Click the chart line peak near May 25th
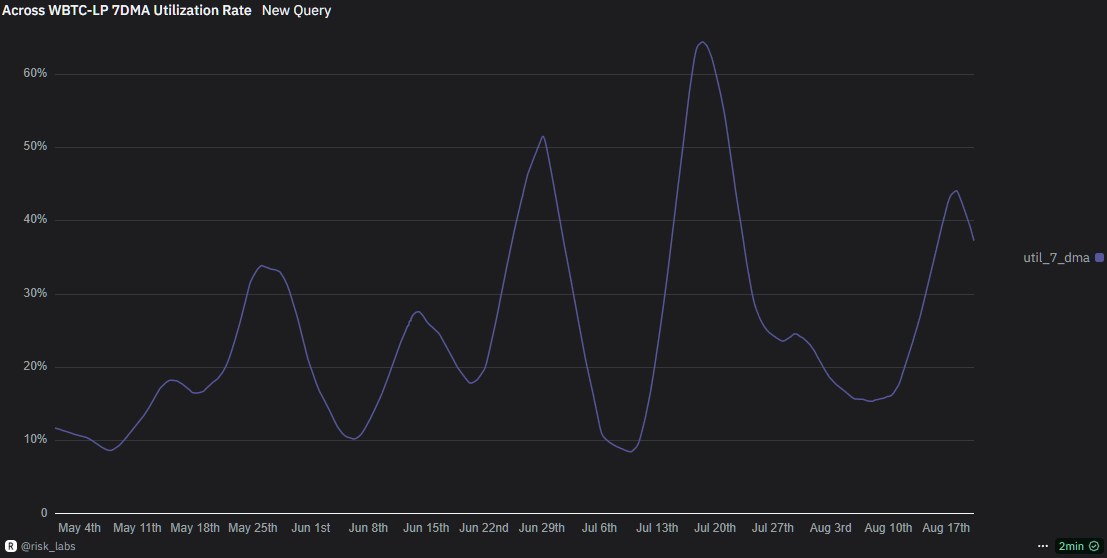This screenshot has width=1107, height=558. [261, 265]
